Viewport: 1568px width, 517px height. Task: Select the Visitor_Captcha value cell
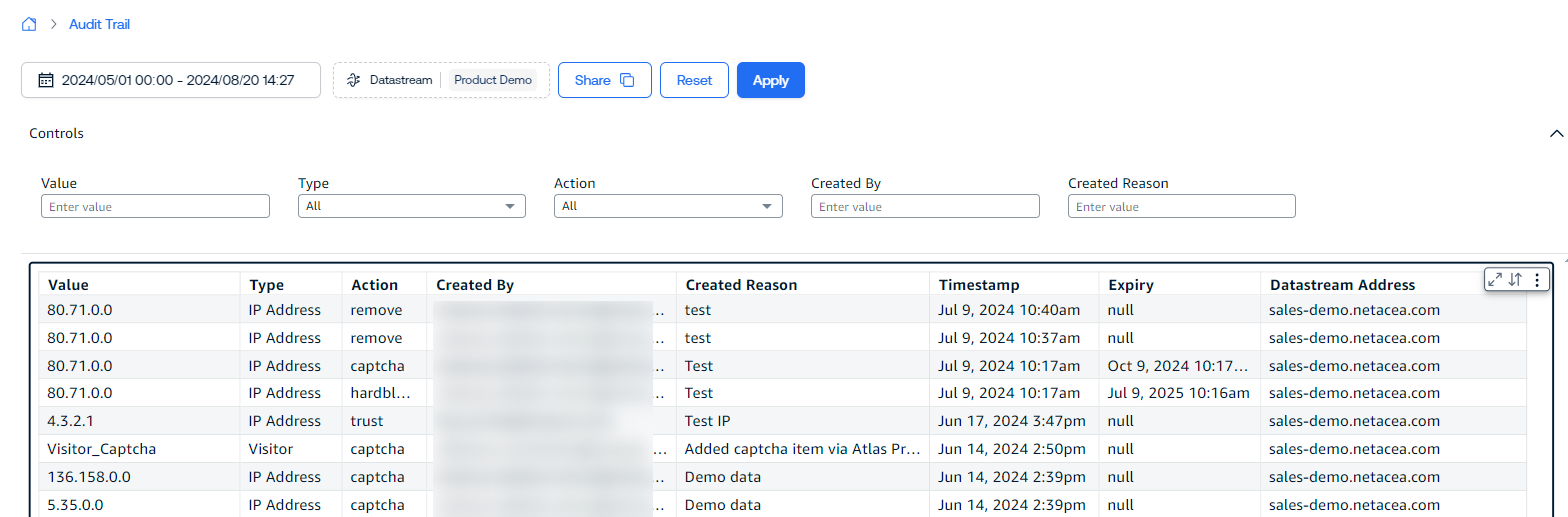(x=102, y=449)
